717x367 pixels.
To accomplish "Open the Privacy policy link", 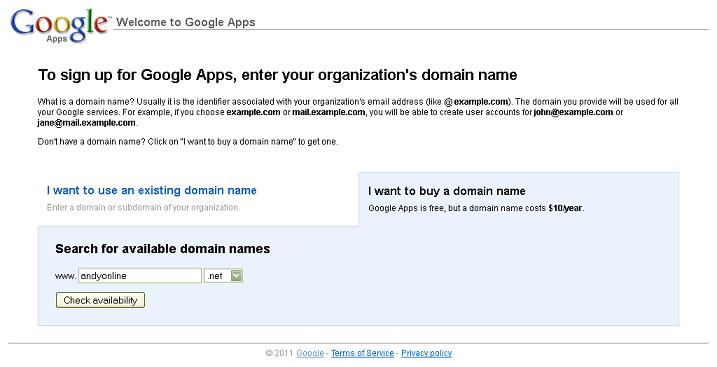I will 426,353.
